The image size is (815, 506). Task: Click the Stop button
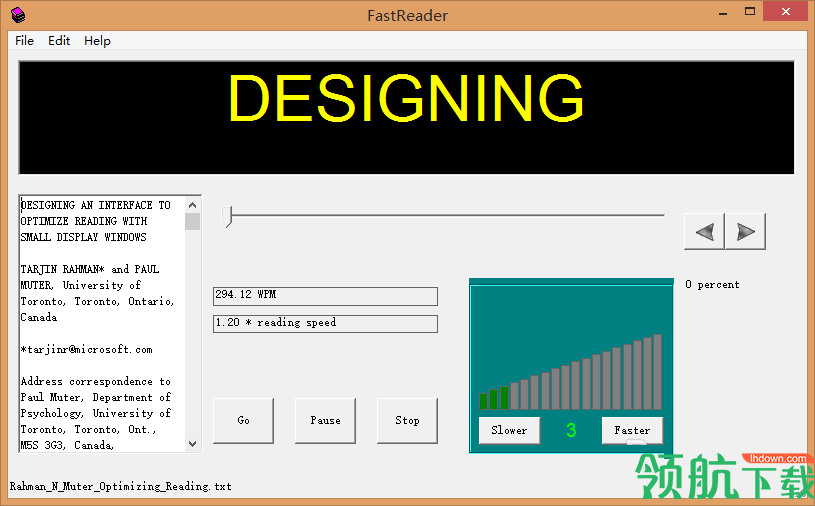pyautogui.click(x=407, y=420)
